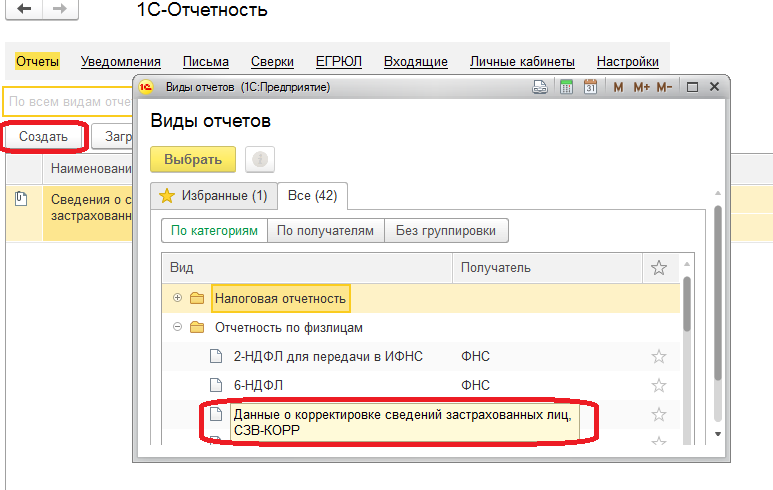773x490 pixels.
Task: Click the M memory button
Action: pos(618,87)
